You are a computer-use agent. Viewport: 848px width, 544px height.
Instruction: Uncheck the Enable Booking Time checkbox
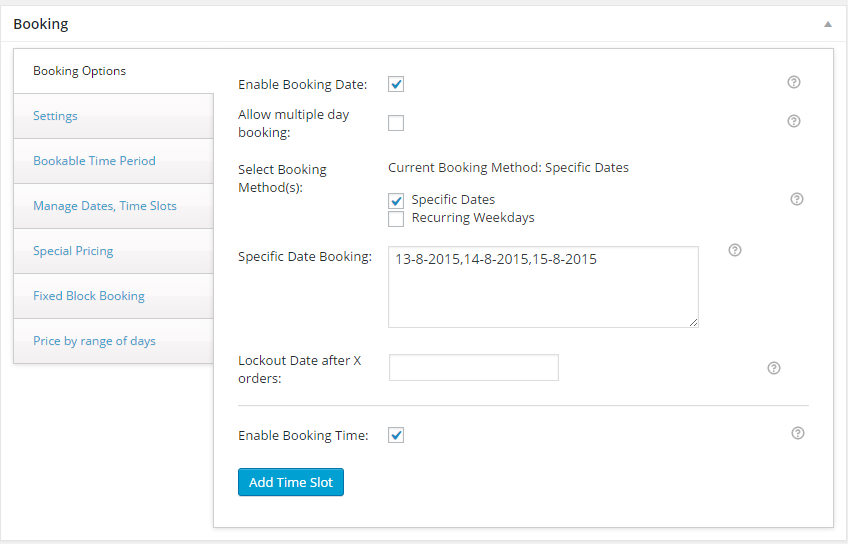pos(396,435)
